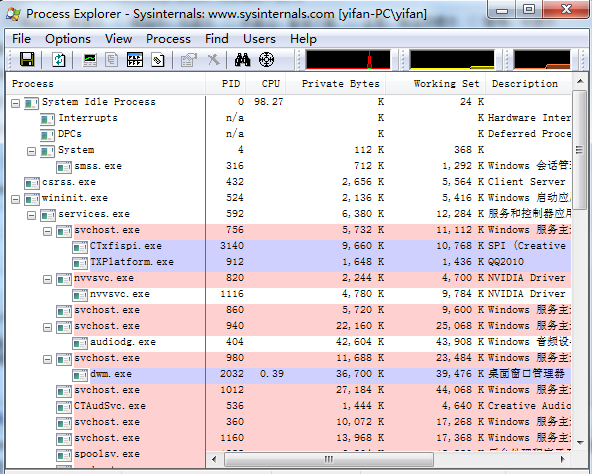
Task: Sort by the Description column header
Action: click(529, 83)
